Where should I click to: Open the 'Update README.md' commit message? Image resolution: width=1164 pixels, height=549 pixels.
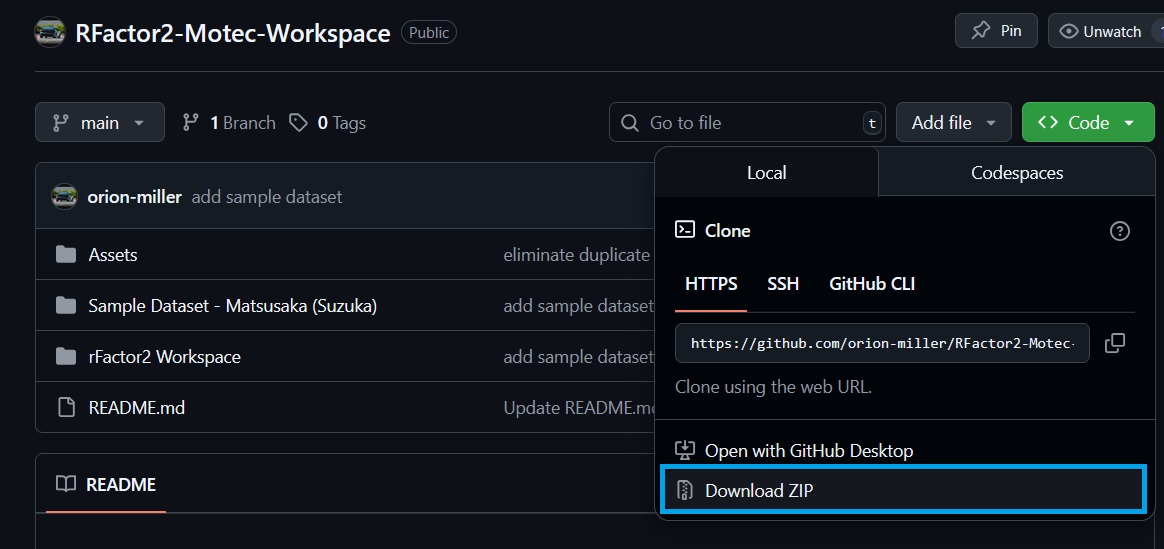click(580, 407)
